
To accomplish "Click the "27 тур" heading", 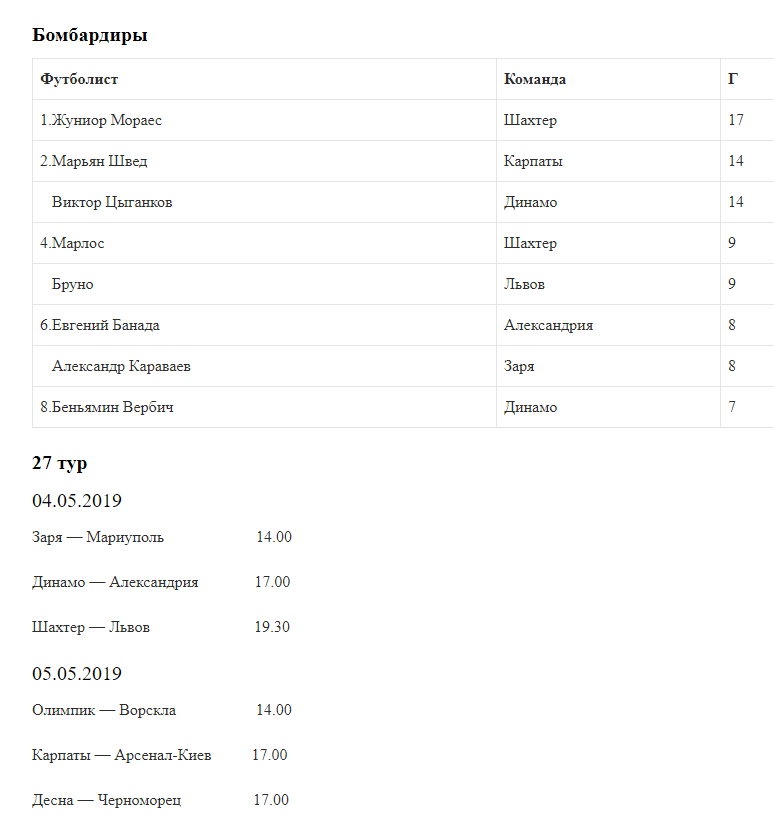I will pos(59,463).
